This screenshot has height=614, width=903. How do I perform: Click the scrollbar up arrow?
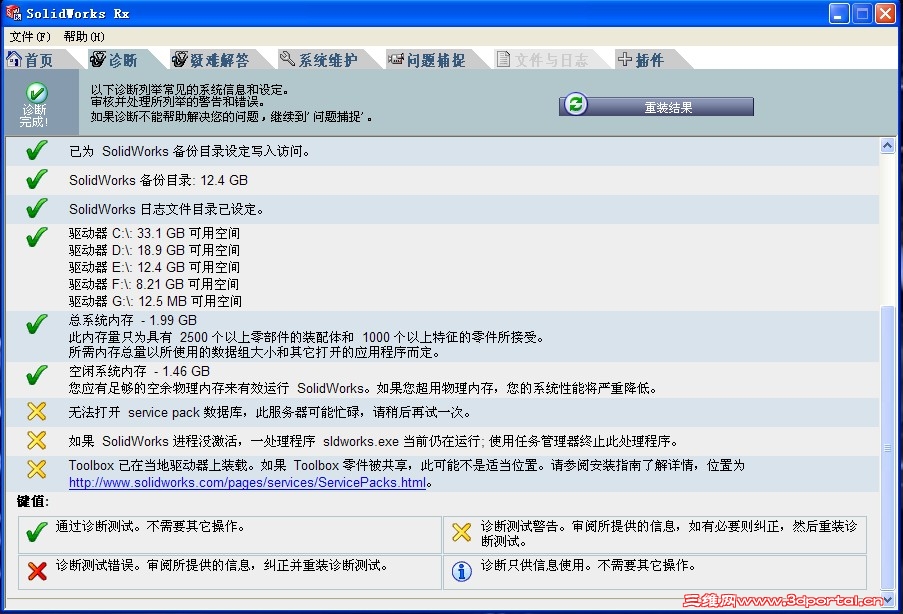point(887,146)
